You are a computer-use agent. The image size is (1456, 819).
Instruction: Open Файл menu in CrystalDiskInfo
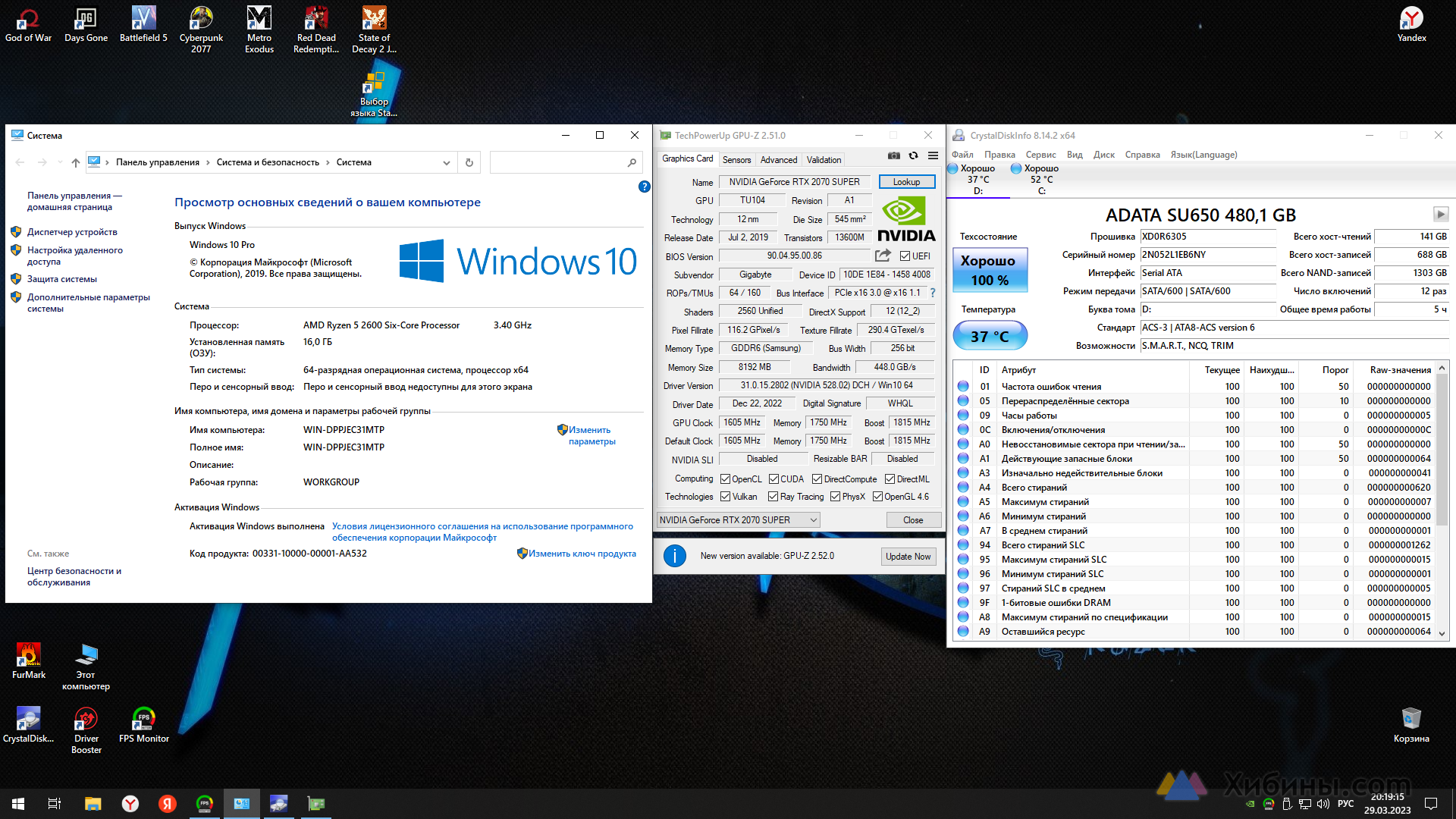[962, 155]
